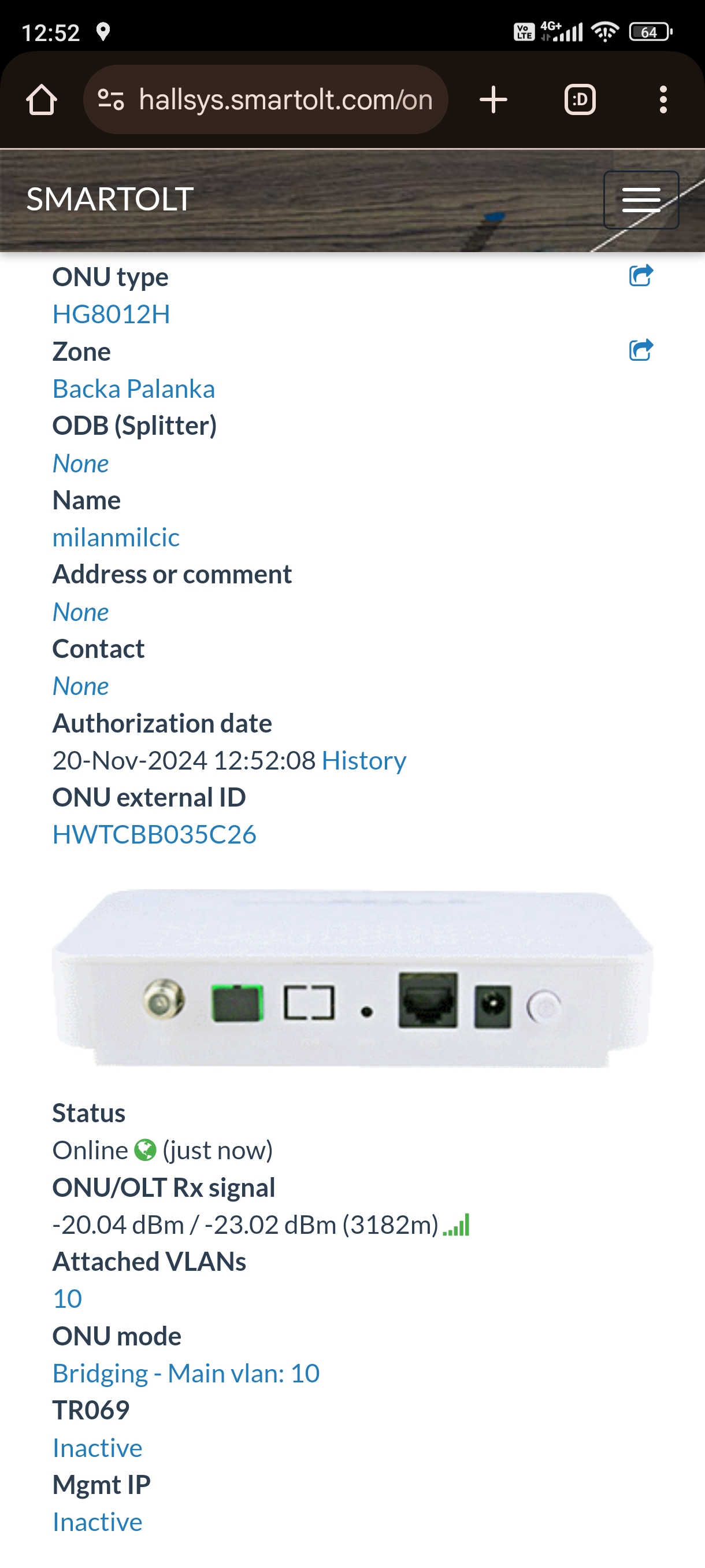Open the tab switcher icon
This screenshot has height=1568, width=705.
[580, 99]
